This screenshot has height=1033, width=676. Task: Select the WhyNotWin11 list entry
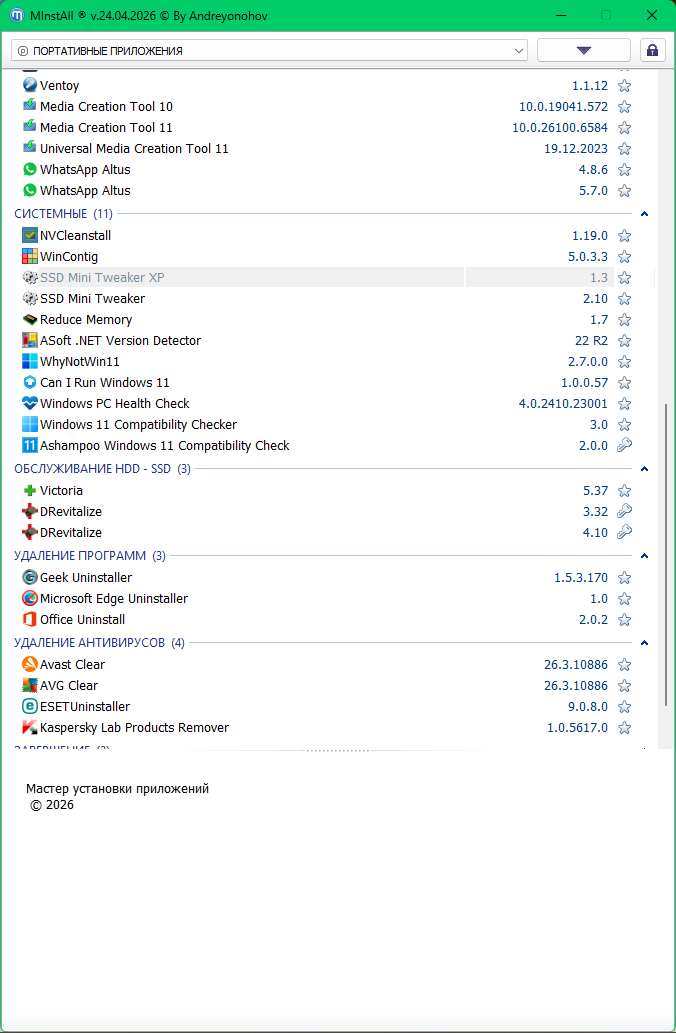[x=80, y=362]
